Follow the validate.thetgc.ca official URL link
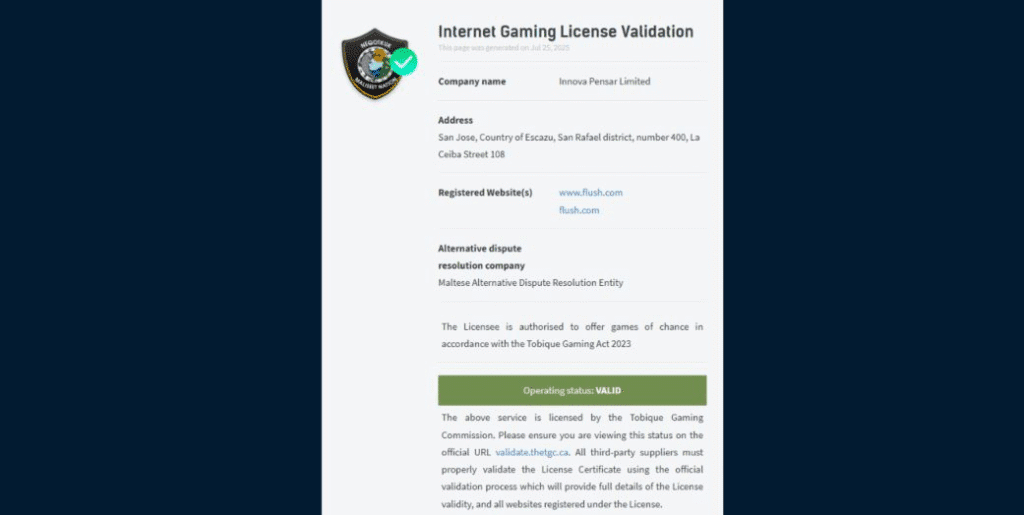 click(x=532, y=452)
